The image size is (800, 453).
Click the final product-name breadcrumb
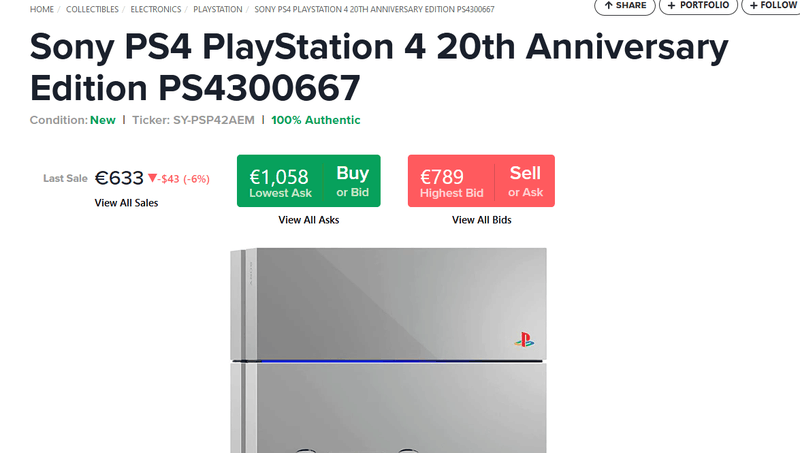[x=375, y=9]
